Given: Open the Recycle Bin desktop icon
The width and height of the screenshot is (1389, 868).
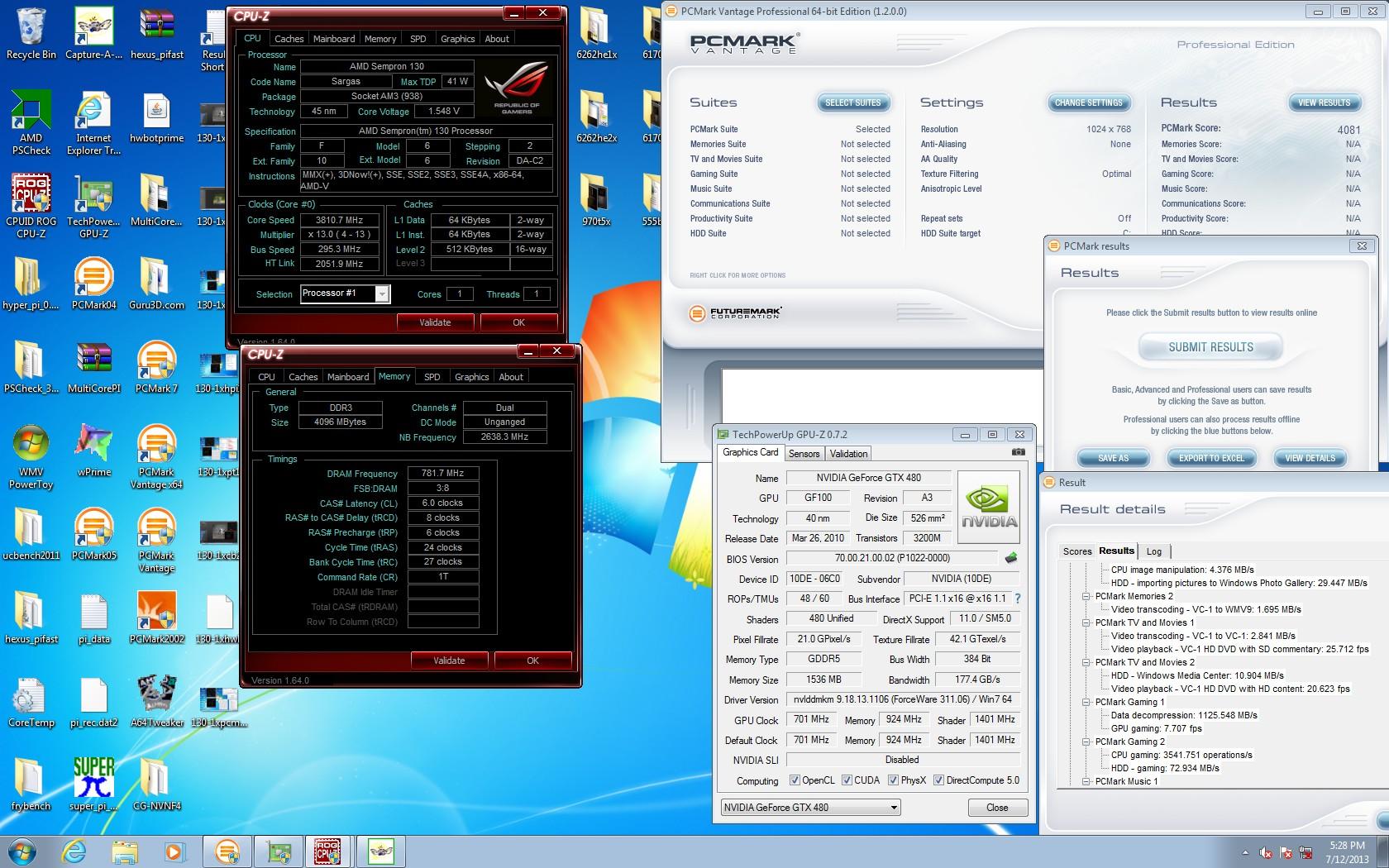Looking at the screenshot, I should (x=31, y=33).
